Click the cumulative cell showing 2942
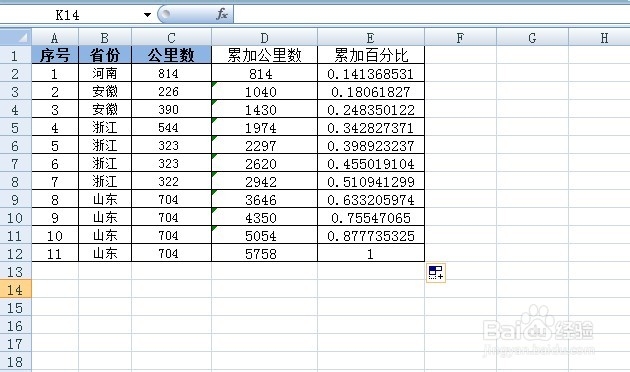 (x=264, y=181)
